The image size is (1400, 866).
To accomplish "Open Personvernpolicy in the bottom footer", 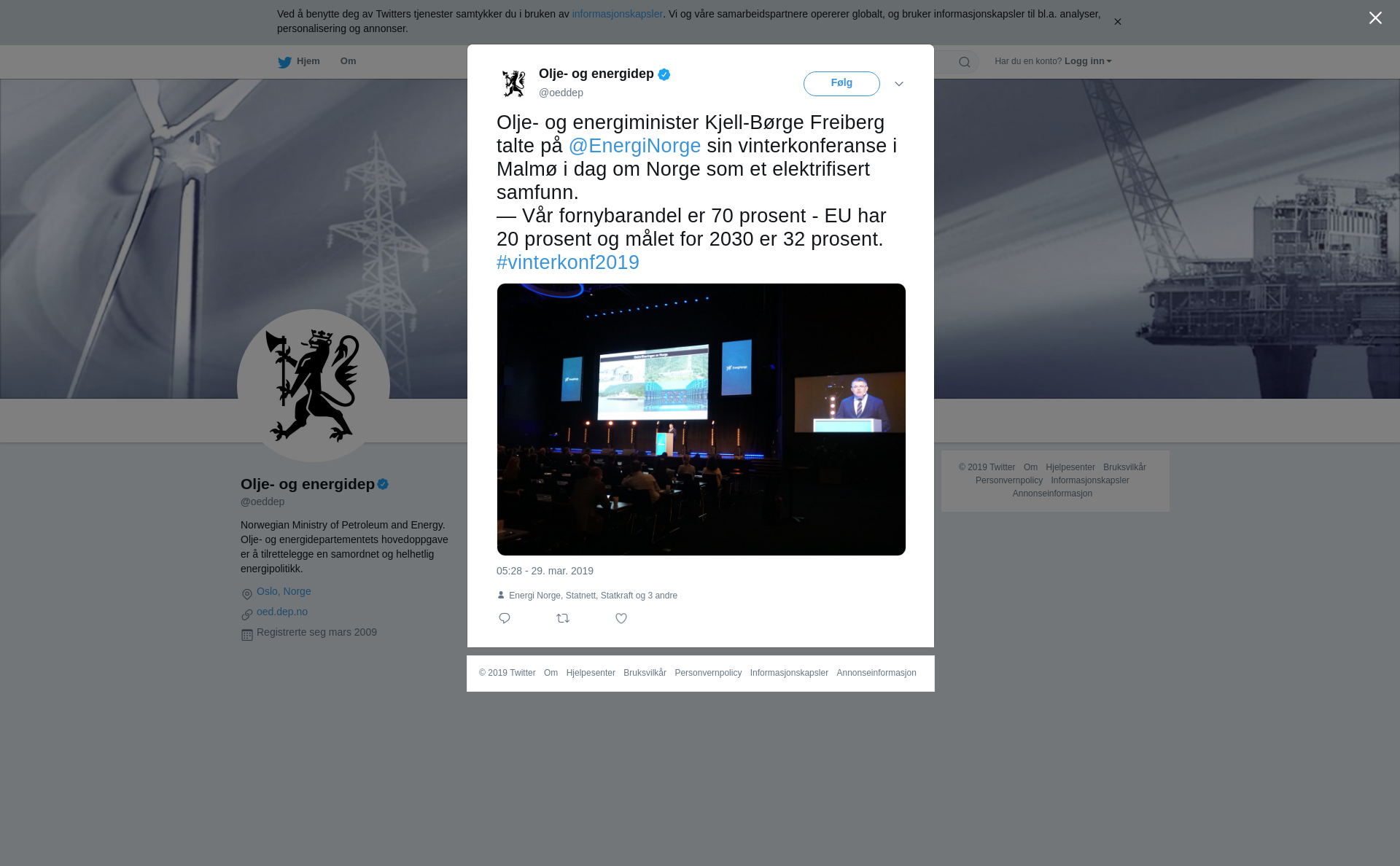I will (x=708, y=673).
